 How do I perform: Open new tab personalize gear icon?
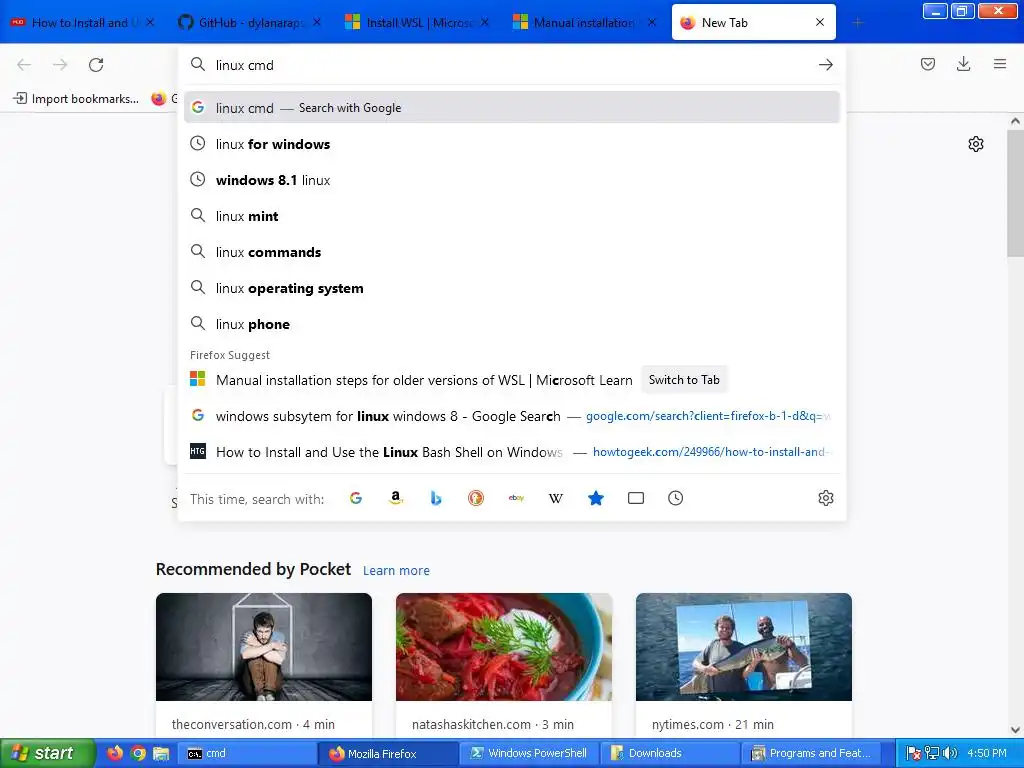(x=976, y=144)
